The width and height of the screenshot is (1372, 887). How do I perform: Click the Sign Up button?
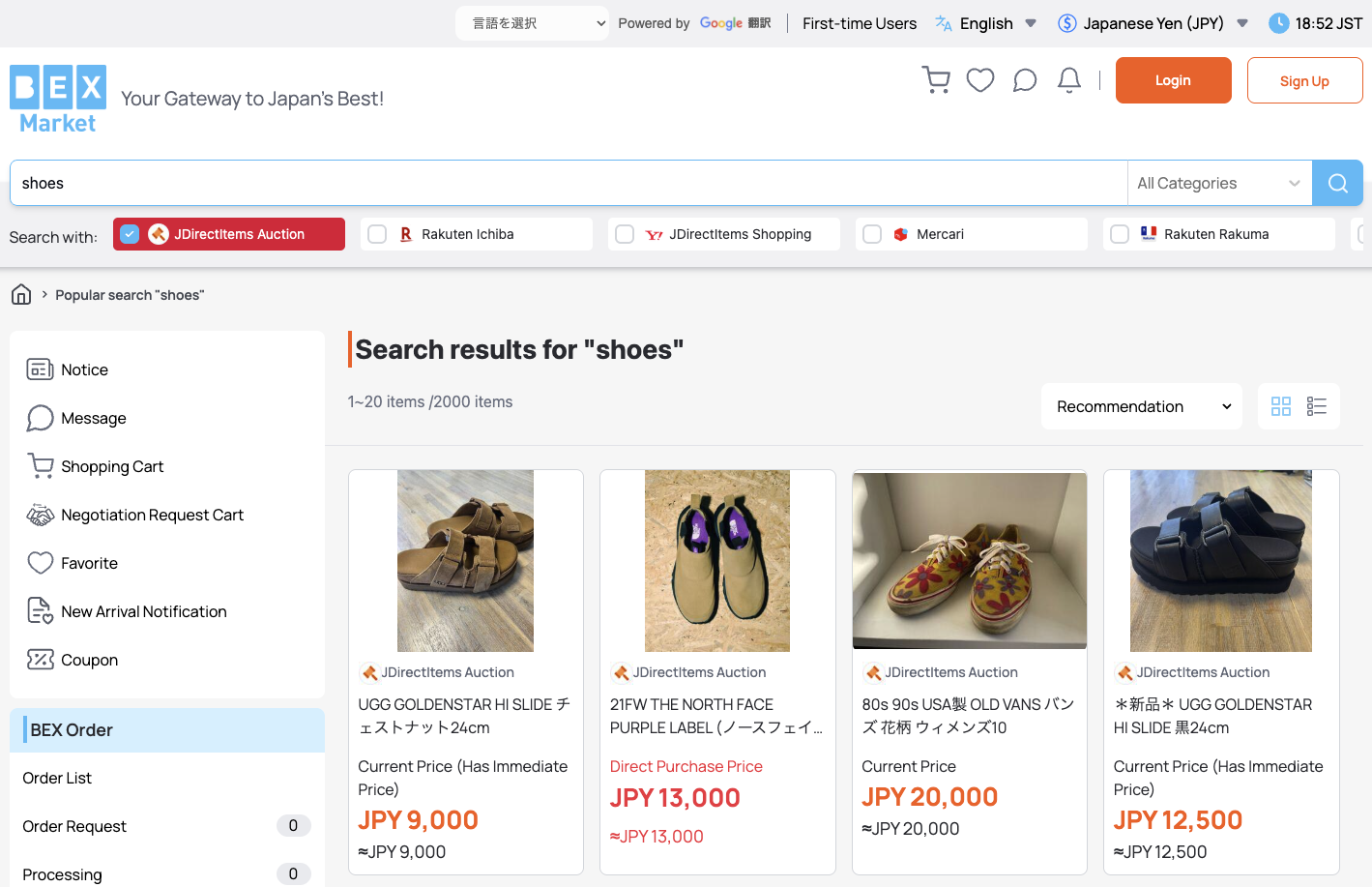point(1304,80)
